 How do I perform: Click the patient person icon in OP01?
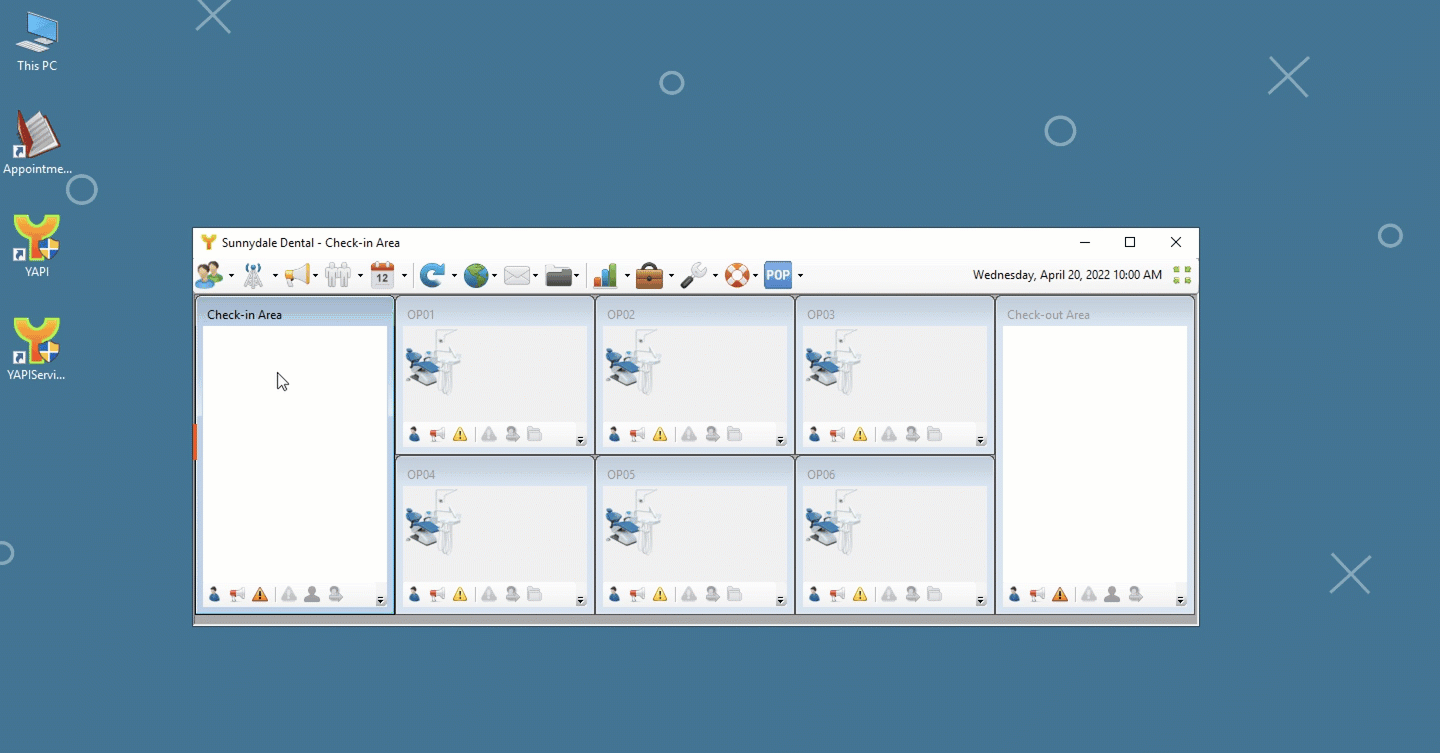click(414, 434)
